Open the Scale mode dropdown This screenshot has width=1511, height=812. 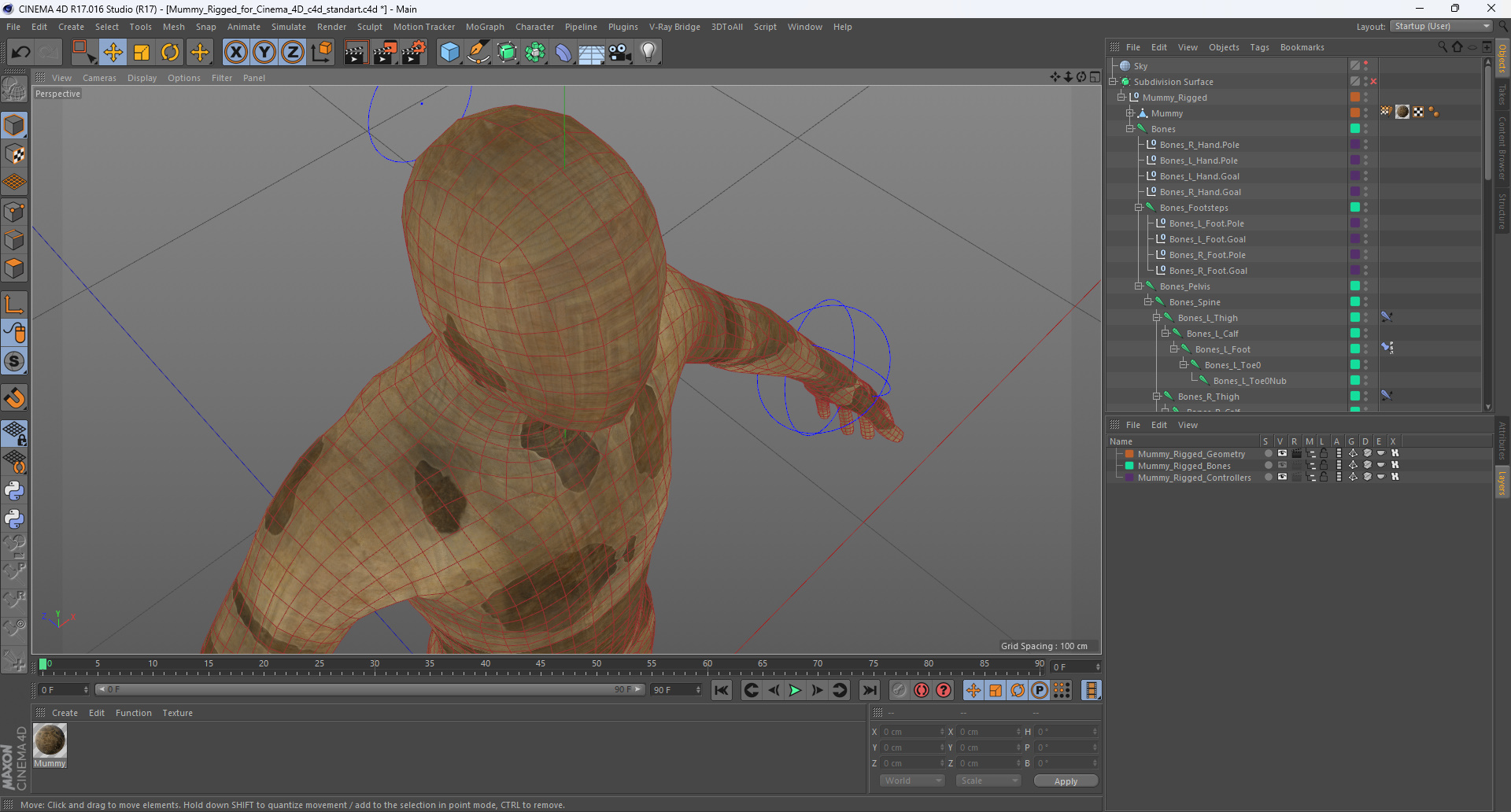click(988, 781)
